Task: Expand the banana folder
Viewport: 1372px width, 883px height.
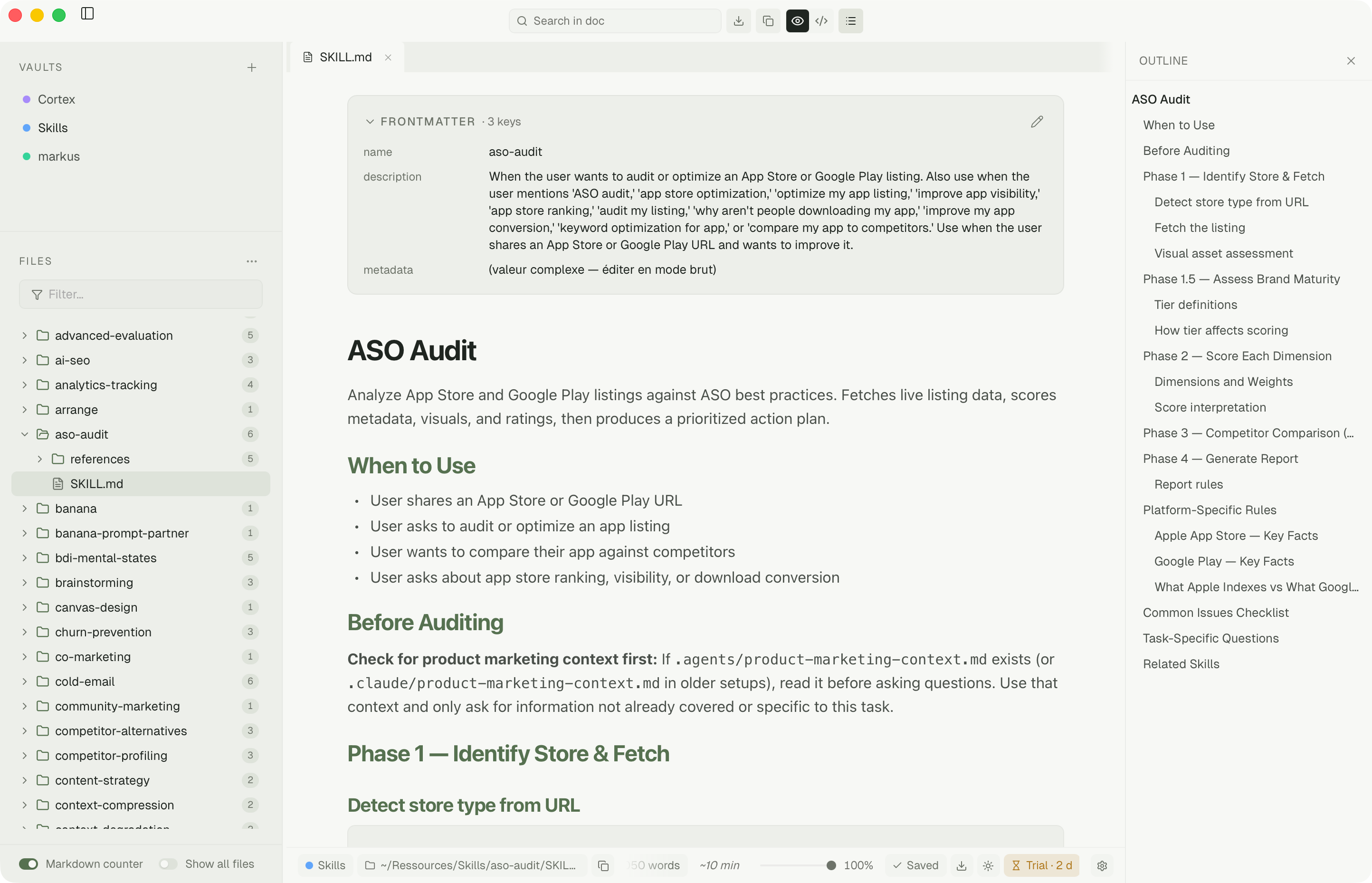Action: click(24, 509)
